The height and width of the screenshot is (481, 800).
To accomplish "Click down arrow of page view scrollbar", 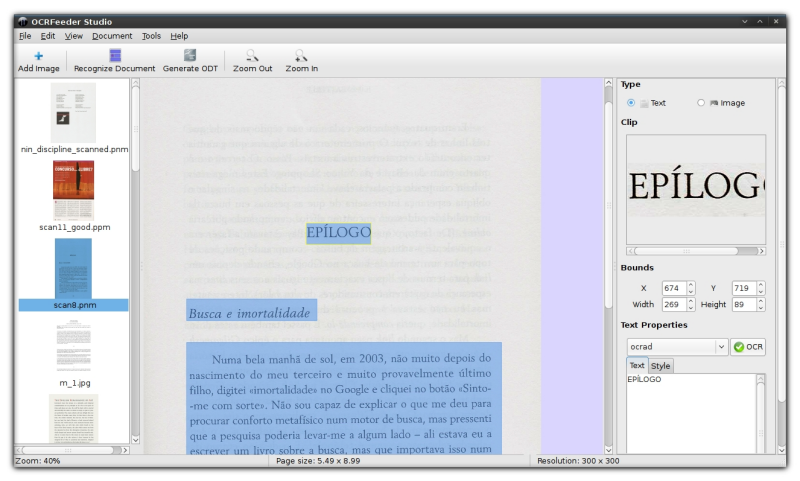I will click(608, 450).
